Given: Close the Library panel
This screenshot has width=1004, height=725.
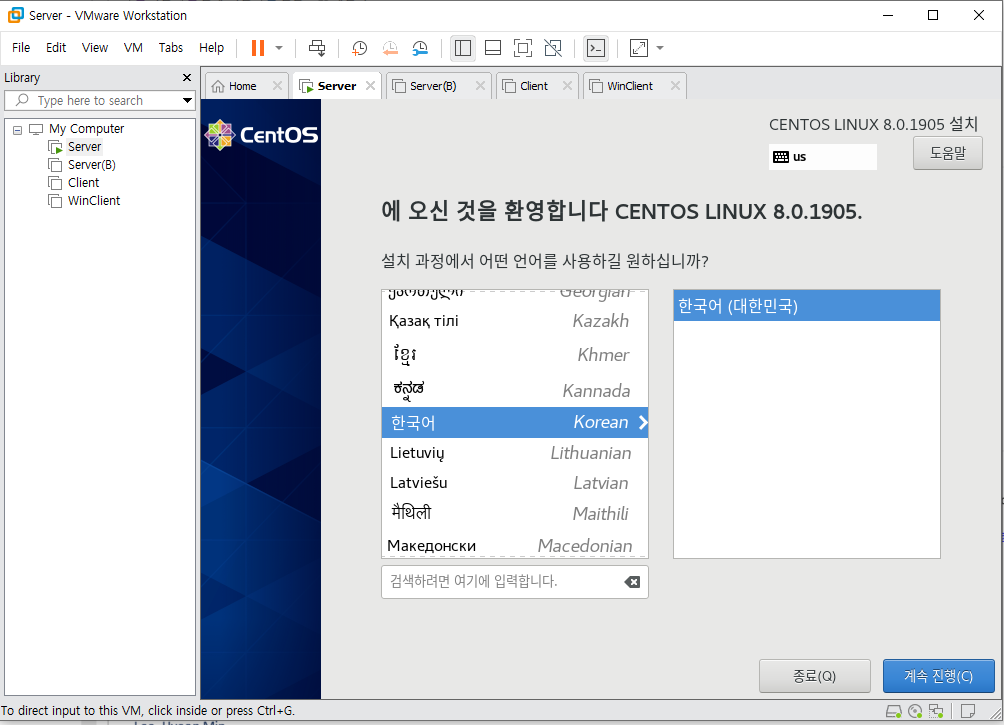Looking at the screenshot, I should pos(187,77).
